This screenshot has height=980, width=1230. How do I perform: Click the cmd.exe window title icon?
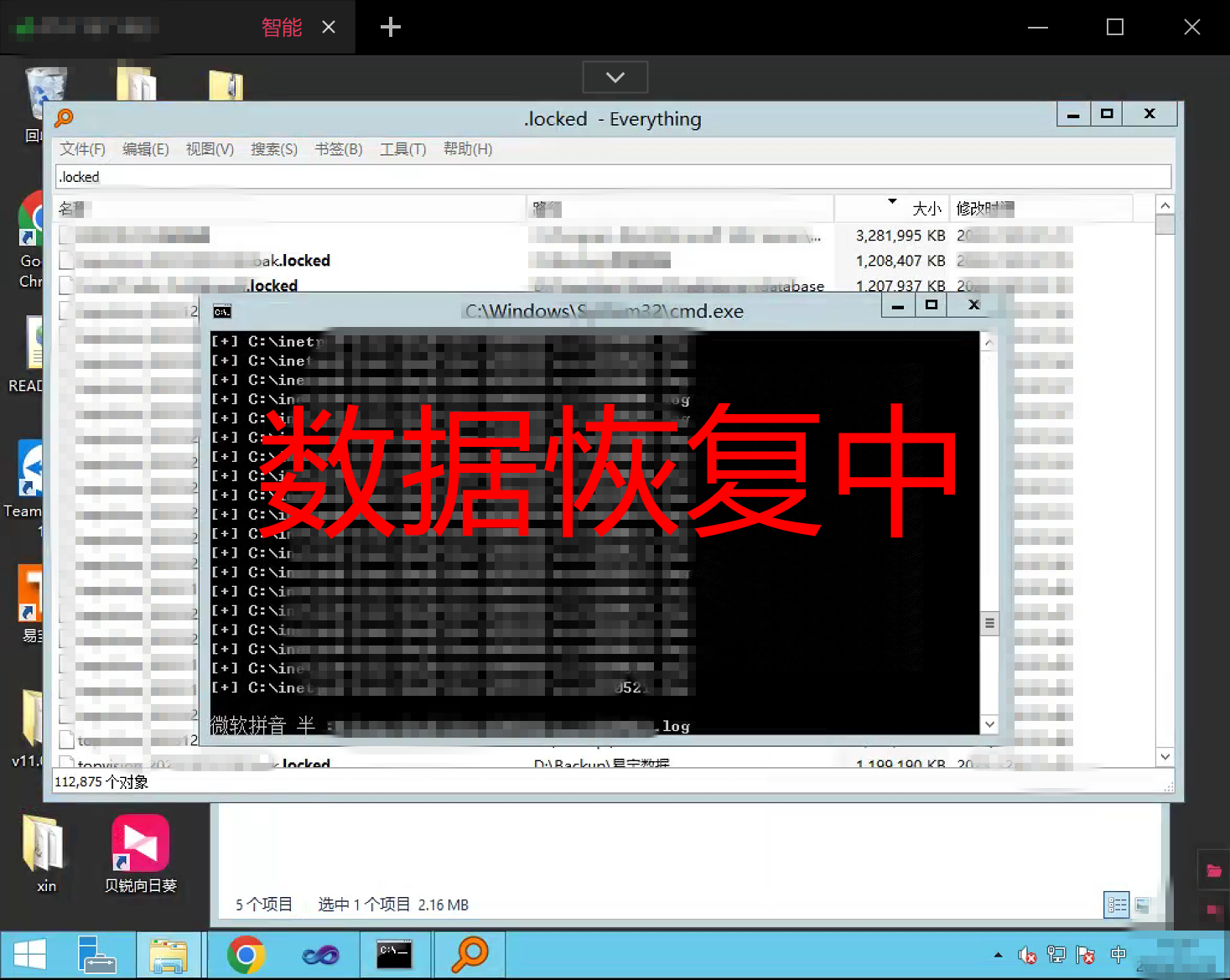coord(222,312)
